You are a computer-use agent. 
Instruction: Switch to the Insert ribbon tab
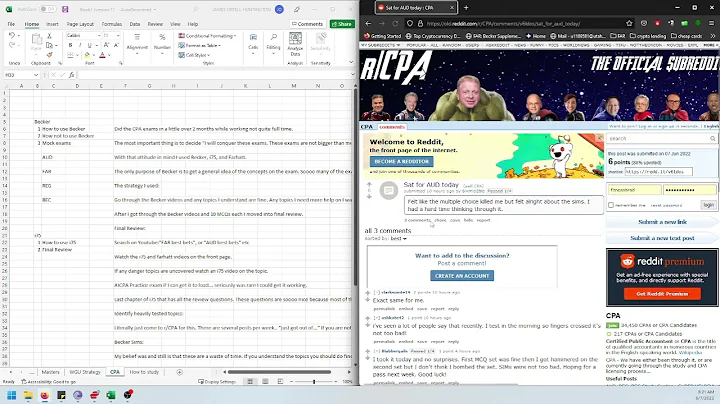[52, 24]
